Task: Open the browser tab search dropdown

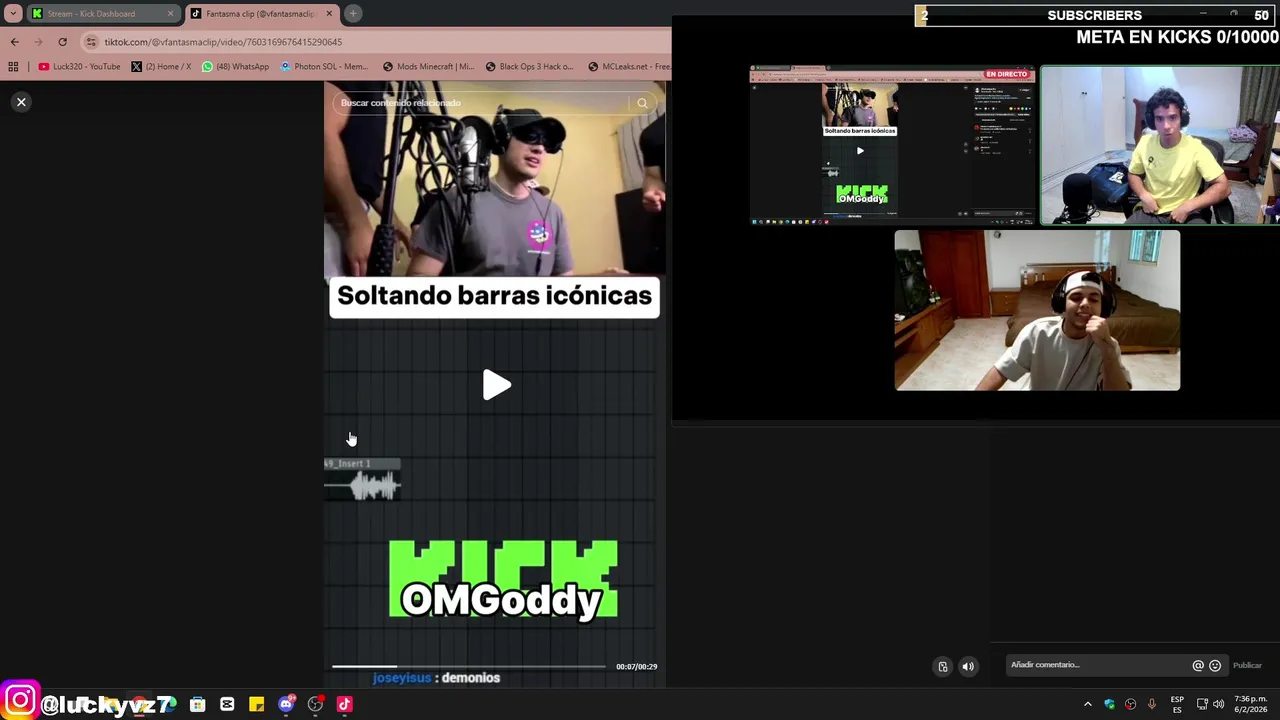Action: coord(11,14)
